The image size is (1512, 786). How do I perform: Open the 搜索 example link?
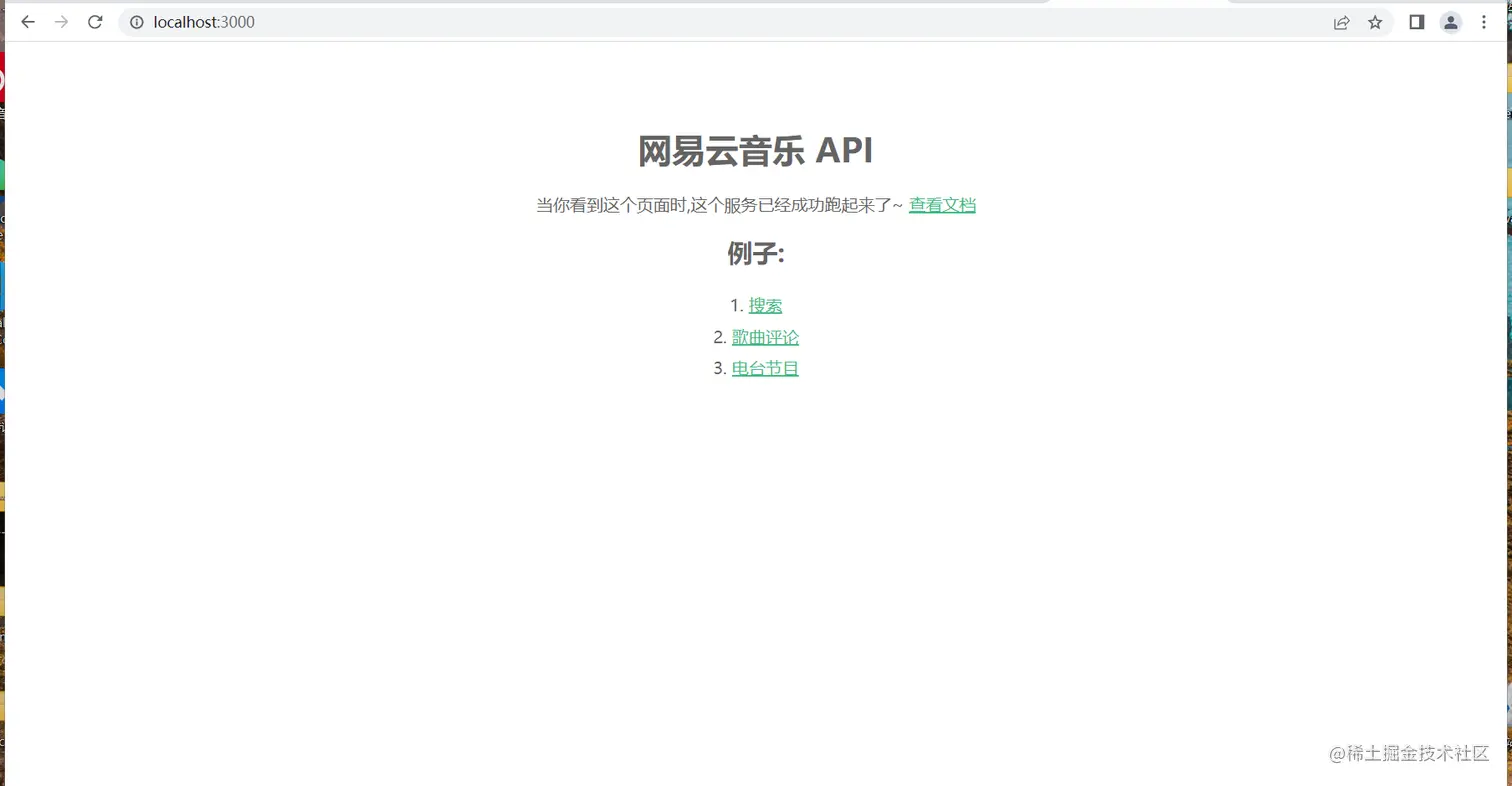pyautogui.click(x=765, y=306)
